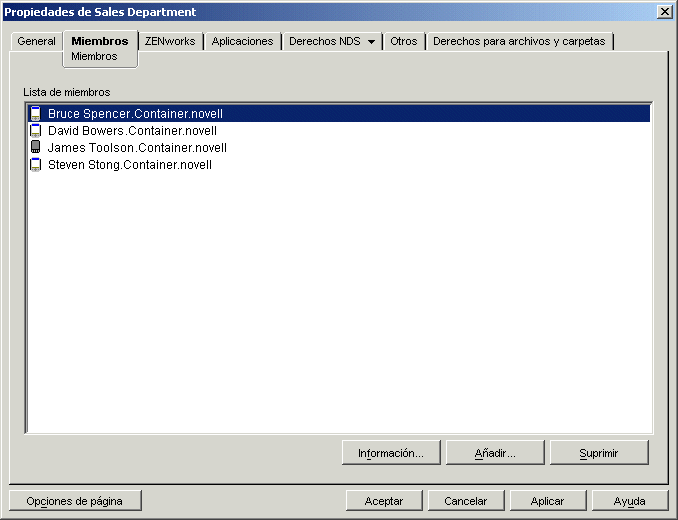Click the Suprimir button
This screenshot has height=520, width=678.
tap(599, 453)
